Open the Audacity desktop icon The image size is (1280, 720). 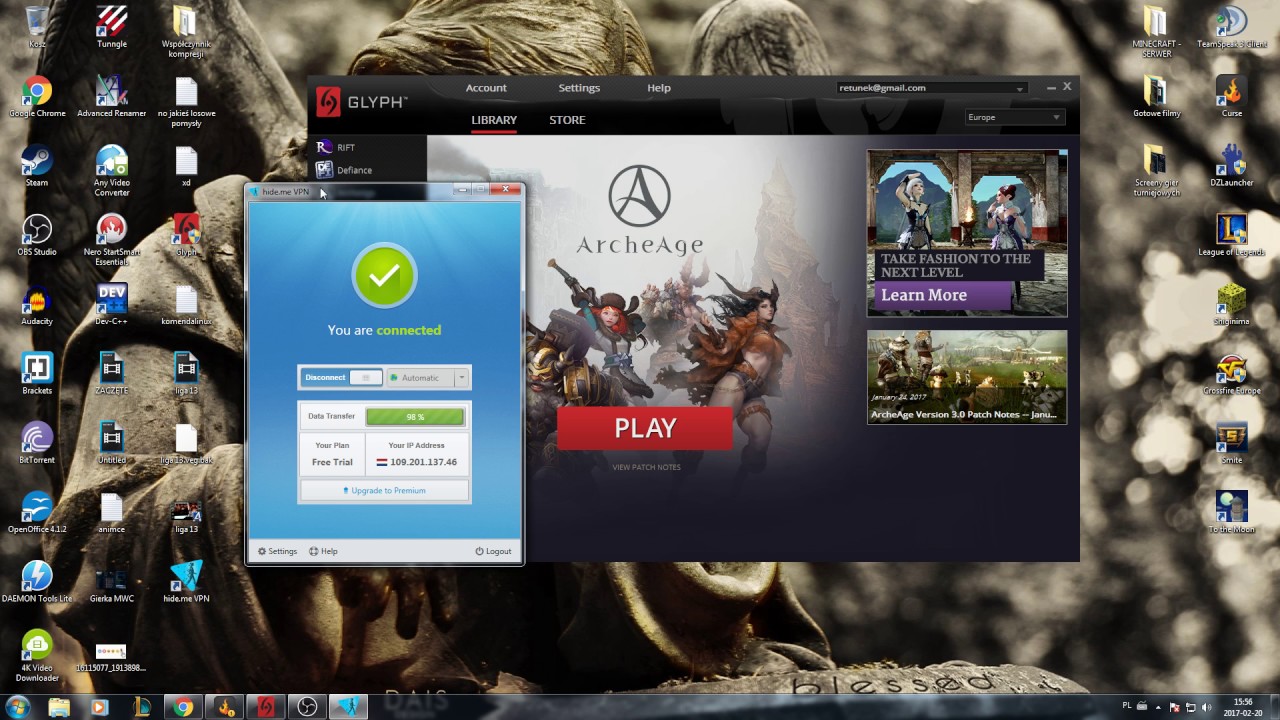(37, 303)
